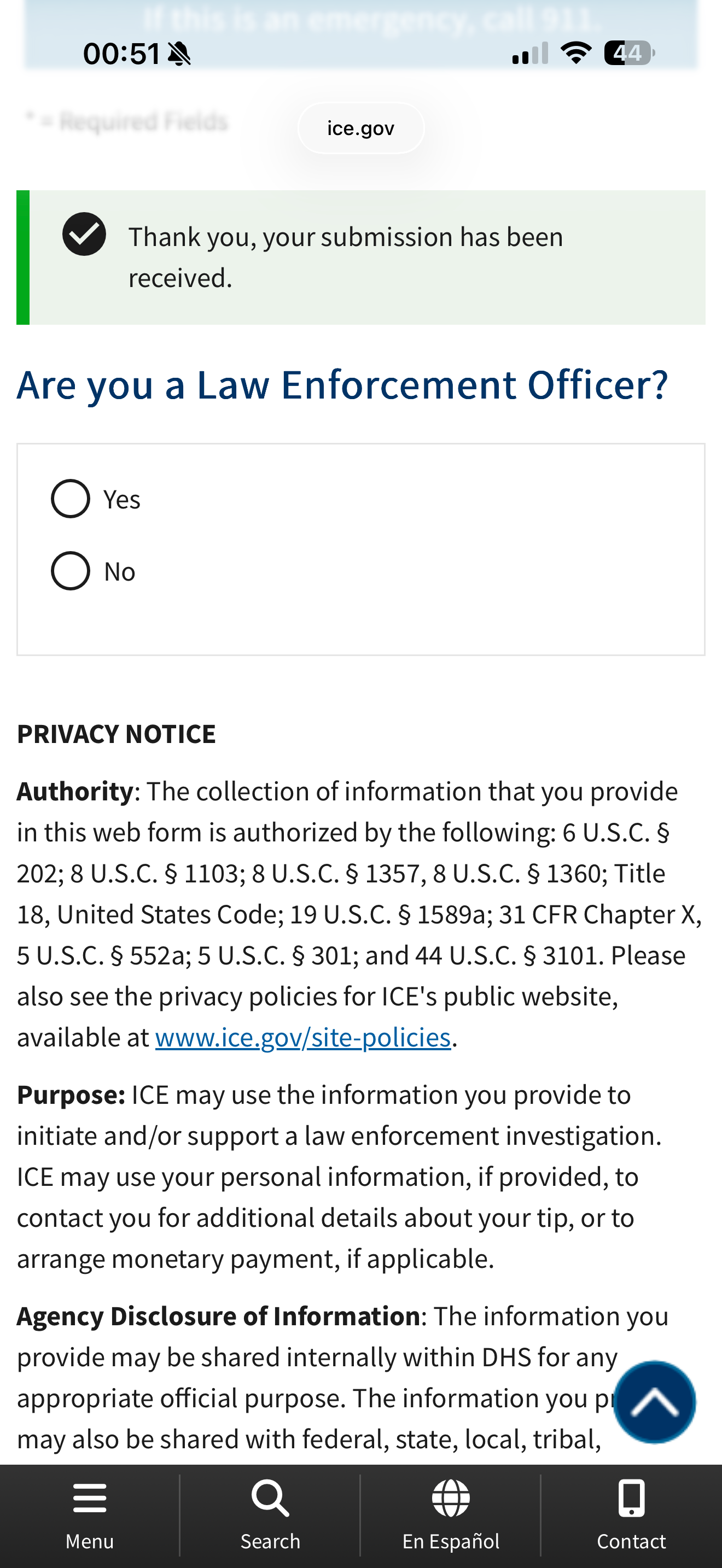Tap the cellular signal bars
The width and height of the screenshot is (722, 1568).
(x=529, y=54)
